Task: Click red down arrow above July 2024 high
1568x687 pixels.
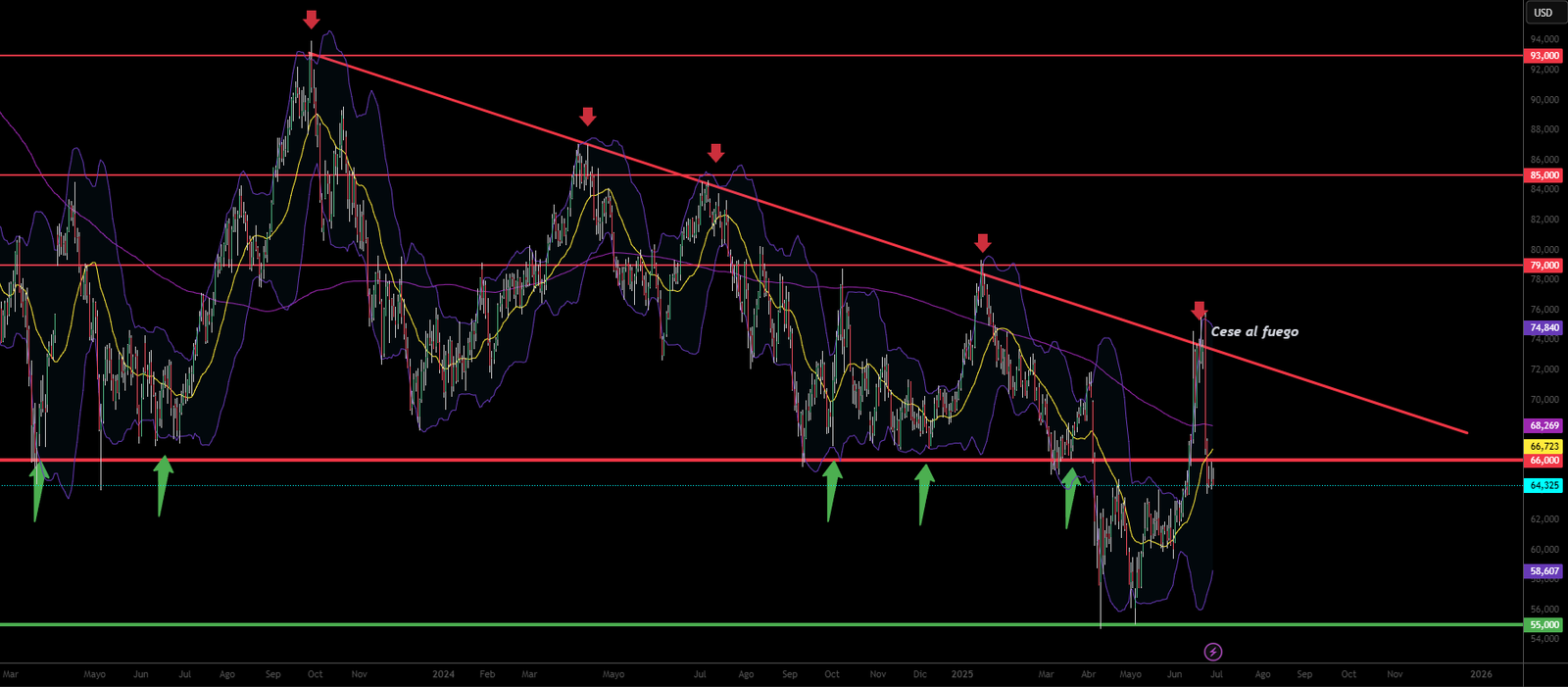Action: coord(715,153)
